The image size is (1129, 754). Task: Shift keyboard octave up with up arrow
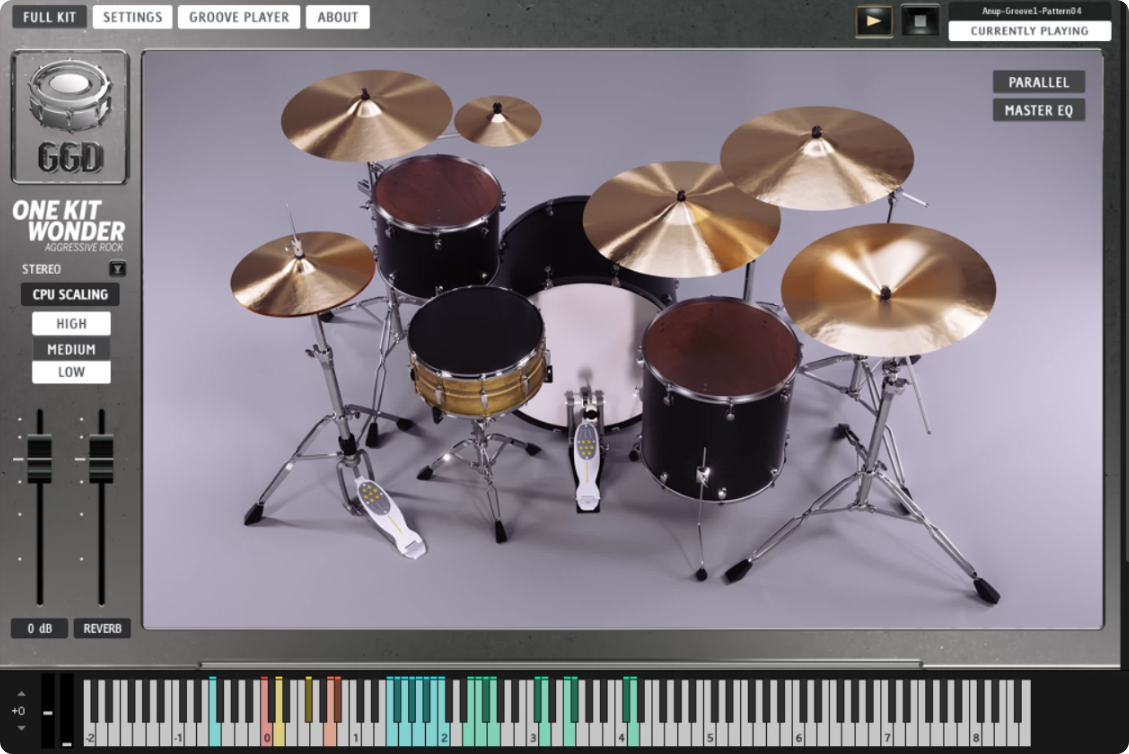[21, 694]
